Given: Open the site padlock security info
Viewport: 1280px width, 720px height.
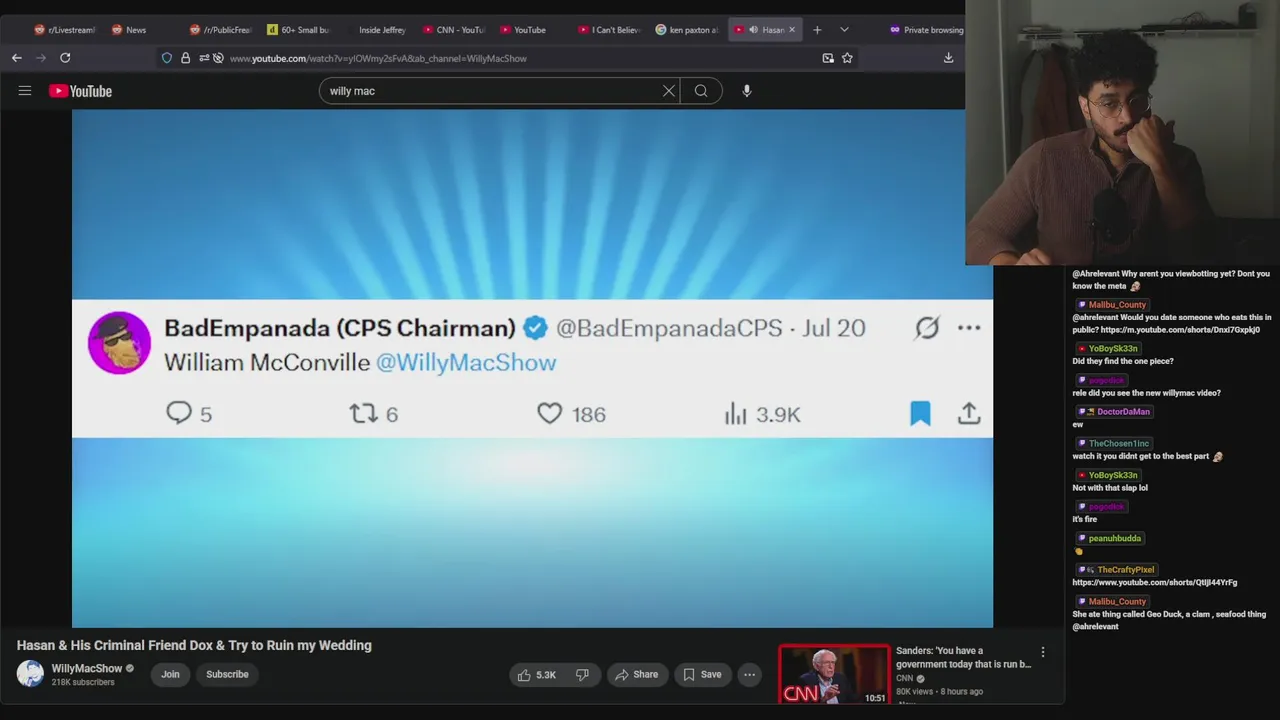Looking at the screenshot, I should pyautogui.click(x=185, y=58).
